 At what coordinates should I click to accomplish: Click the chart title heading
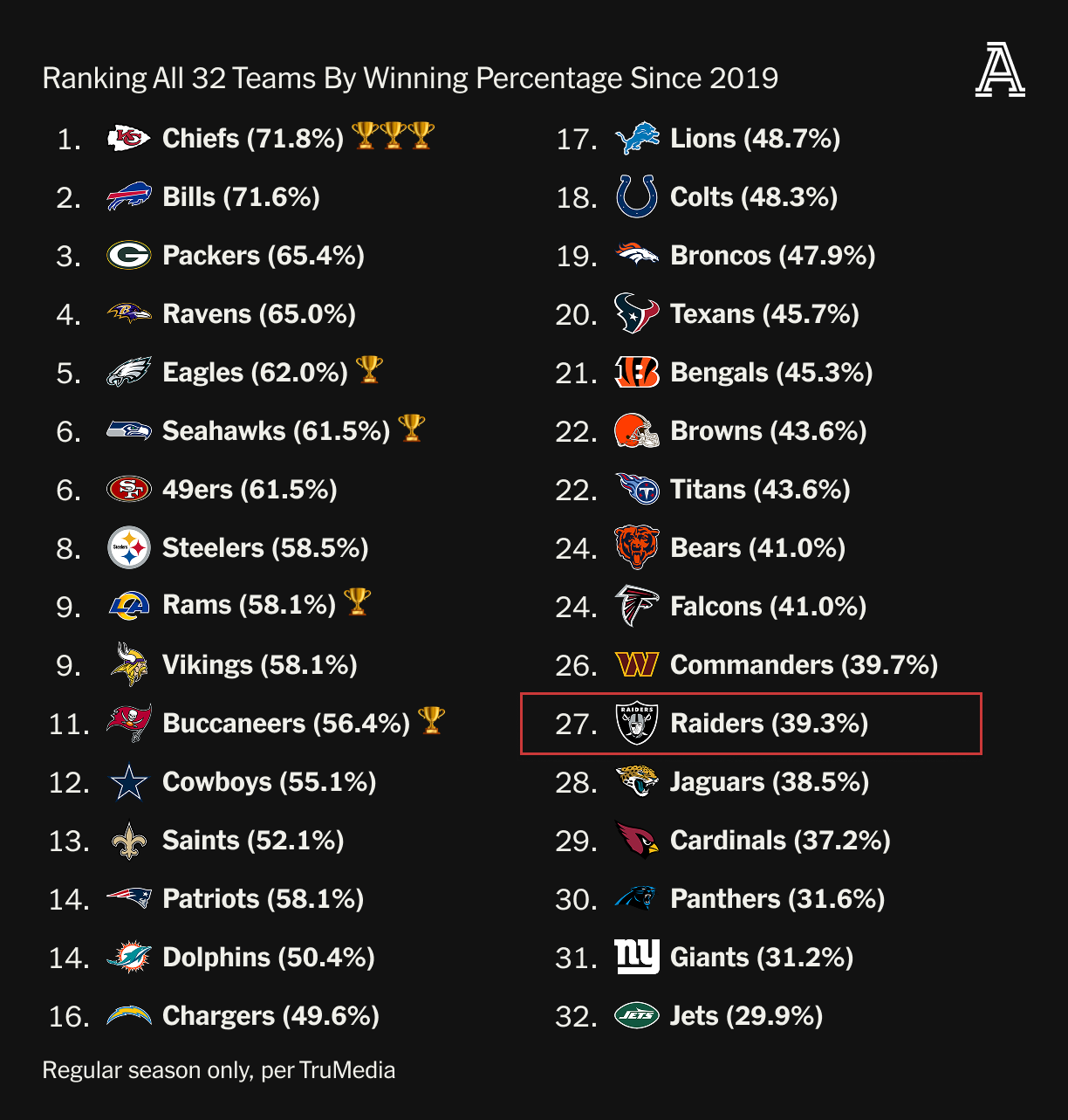coord(410,79)
